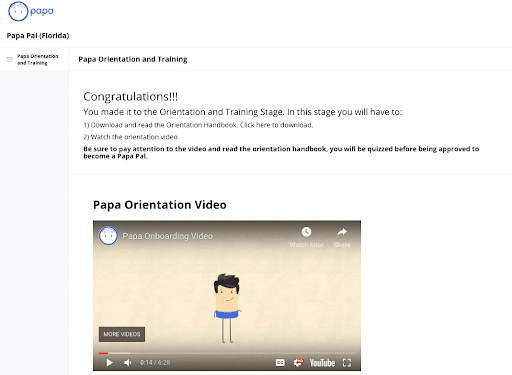
Task: Mute the video with the speaker icon
Action: 128,363
